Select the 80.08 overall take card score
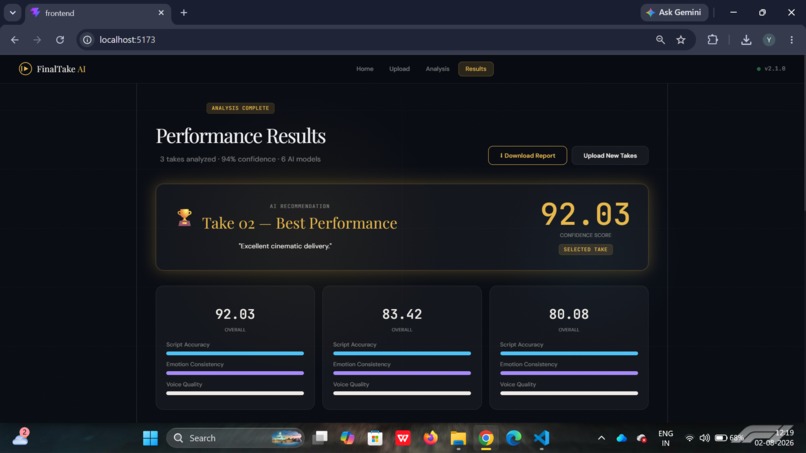The width and height of the screenshot is (806, 453). pyautogui.click(x=569, y=314)
